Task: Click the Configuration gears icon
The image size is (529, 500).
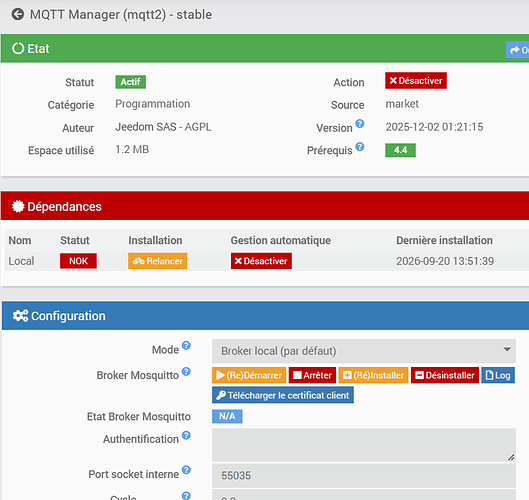Action: pyautogui.click(x=20, y=316)
